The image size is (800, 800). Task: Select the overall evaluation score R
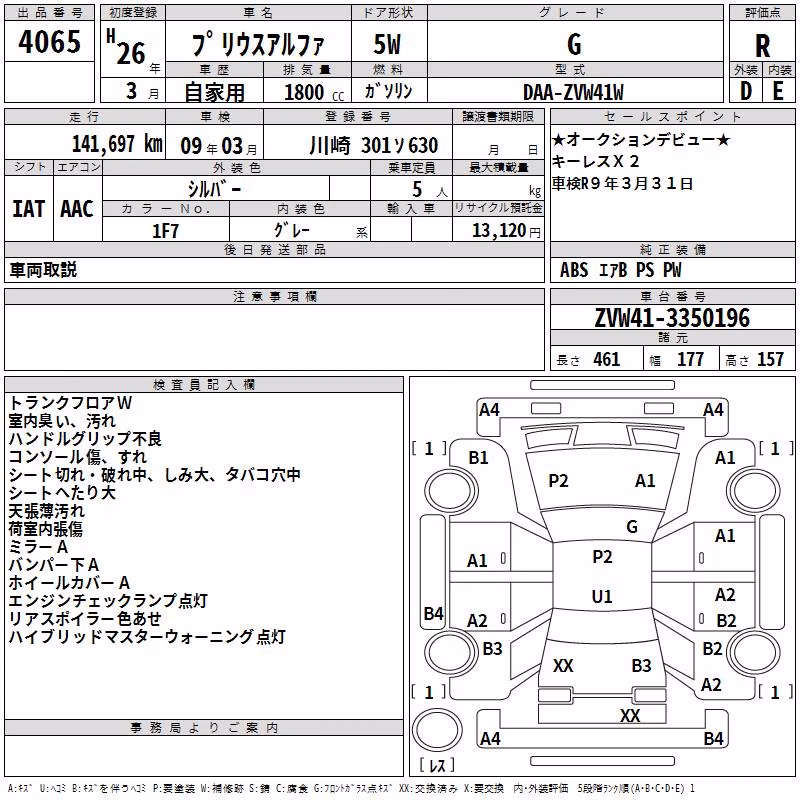click(x=762, y=46)
